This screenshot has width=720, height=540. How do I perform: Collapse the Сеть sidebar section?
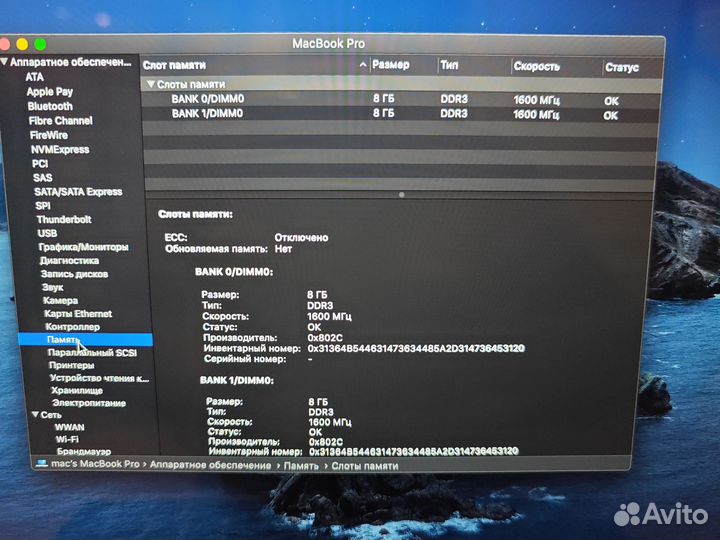(x=35, y=415)
